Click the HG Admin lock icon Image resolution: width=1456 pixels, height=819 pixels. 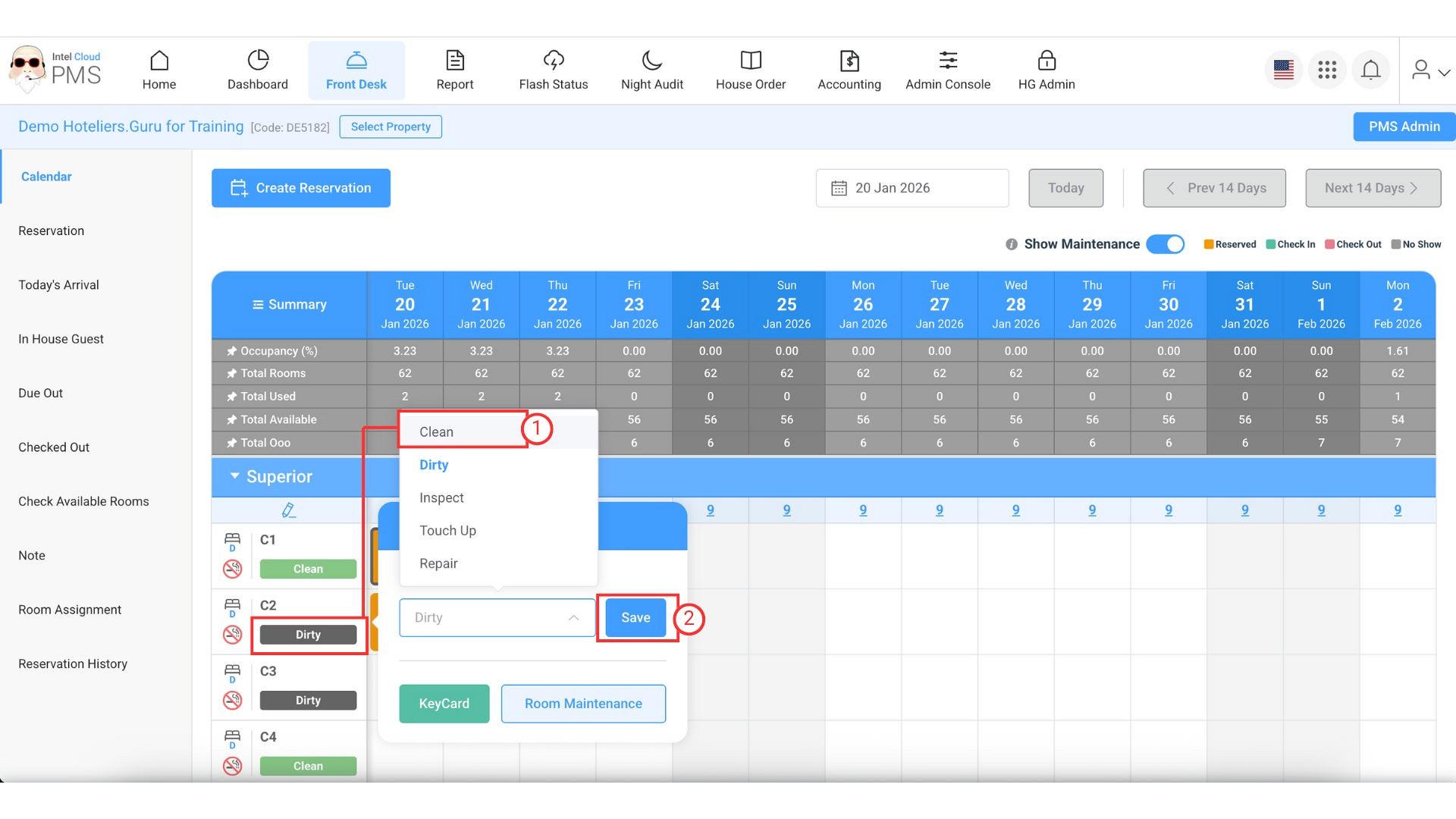point(1046,61)
